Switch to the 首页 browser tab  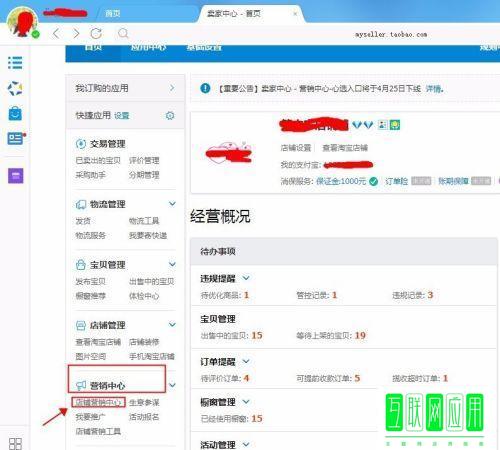(x=113, y=13)
